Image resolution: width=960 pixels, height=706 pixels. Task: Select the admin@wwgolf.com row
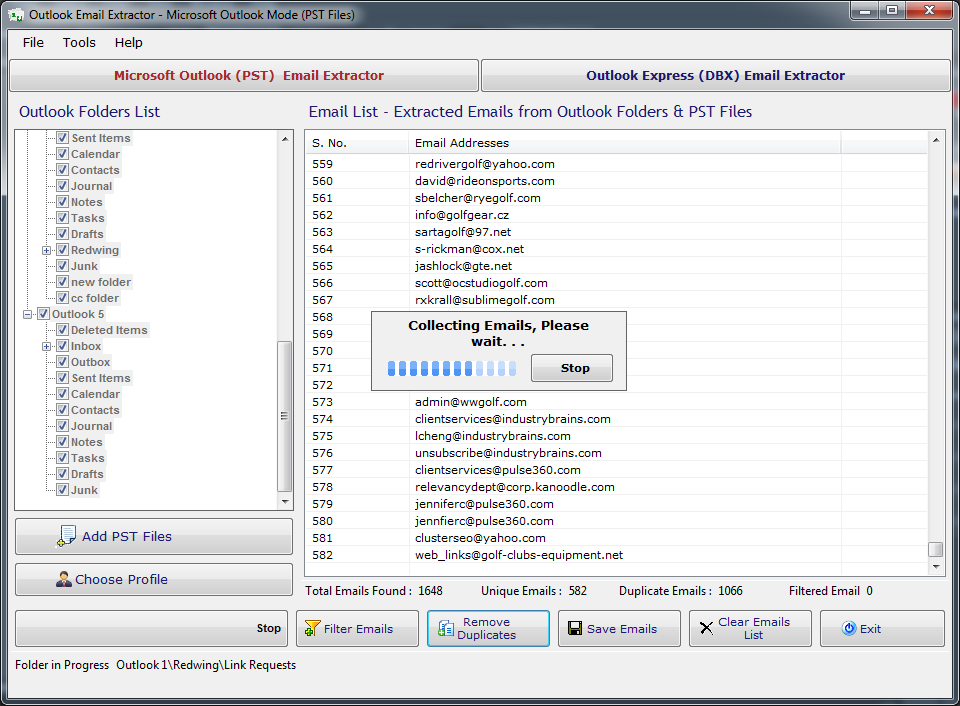617,402
